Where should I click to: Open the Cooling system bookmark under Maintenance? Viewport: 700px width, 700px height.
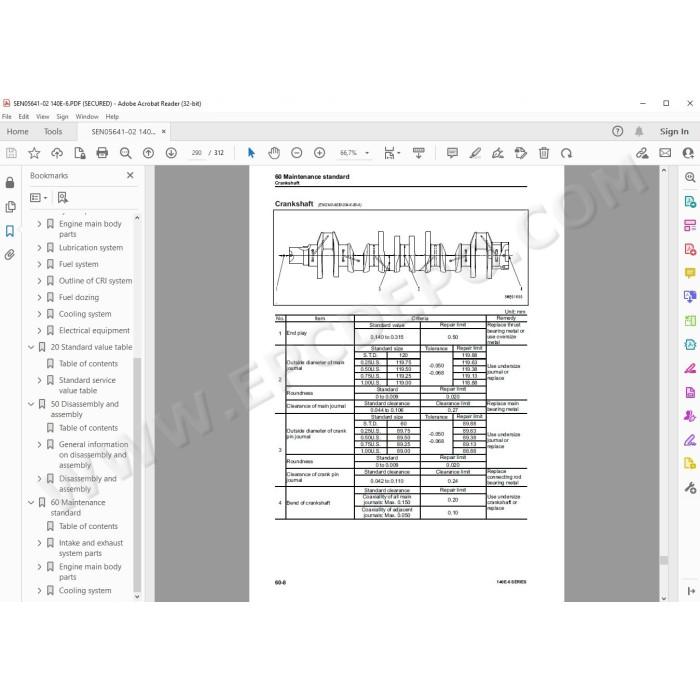coord(85,590)
